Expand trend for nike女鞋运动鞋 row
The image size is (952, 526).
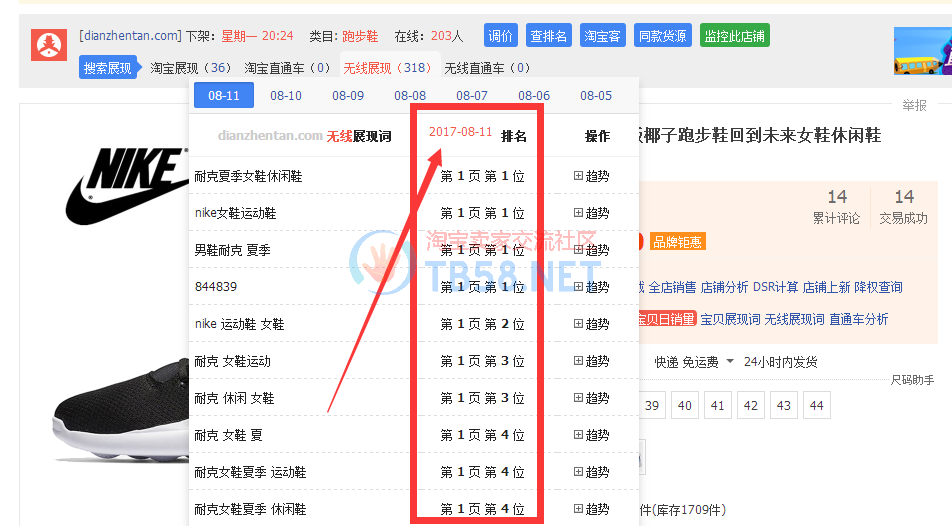pyautogui.click(x=591, y=213)
